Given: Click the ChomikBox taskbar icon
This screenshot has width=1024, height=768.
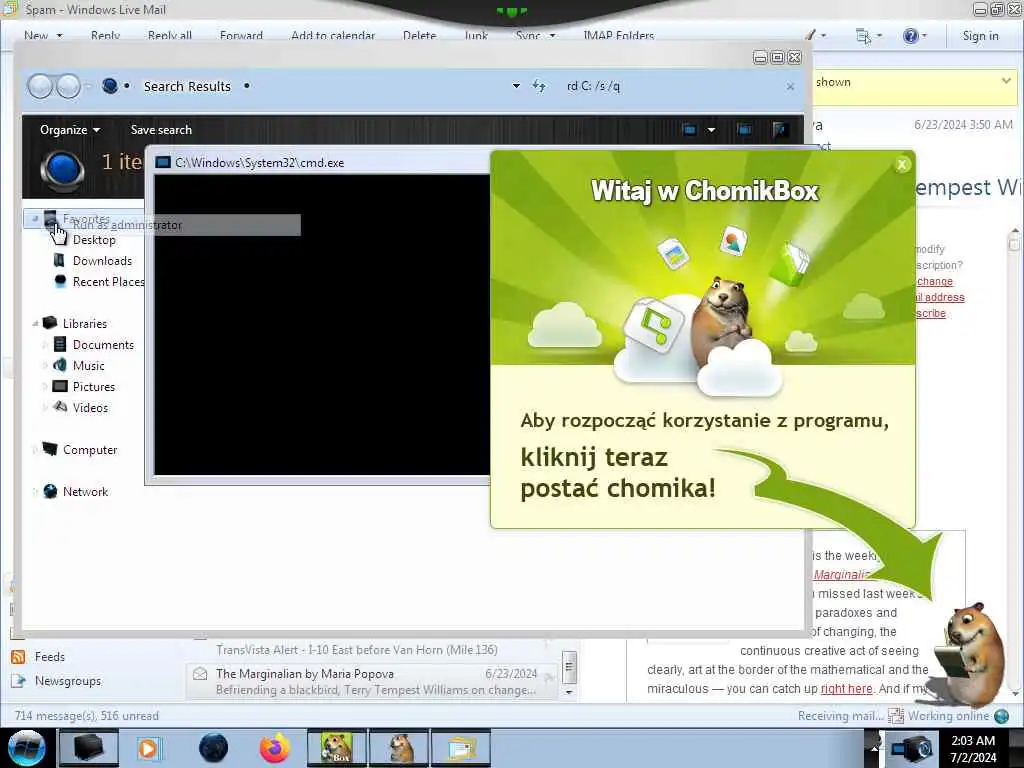Looking at the screenshot, I should tap(337, 748).
